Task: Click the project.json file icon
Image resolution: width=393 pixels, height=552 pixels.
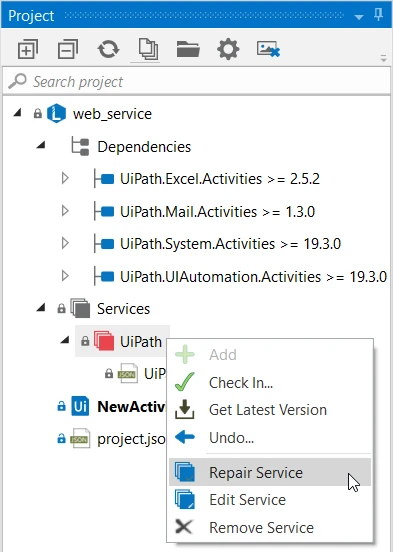Action: pyautogui.click(x=80, y=439)
